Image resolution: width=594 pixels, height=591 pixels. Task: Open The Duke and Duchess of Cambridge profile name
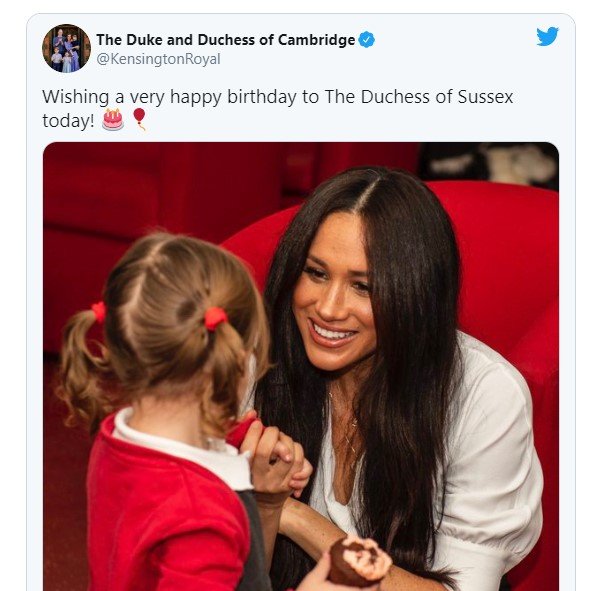coord(226,40)
